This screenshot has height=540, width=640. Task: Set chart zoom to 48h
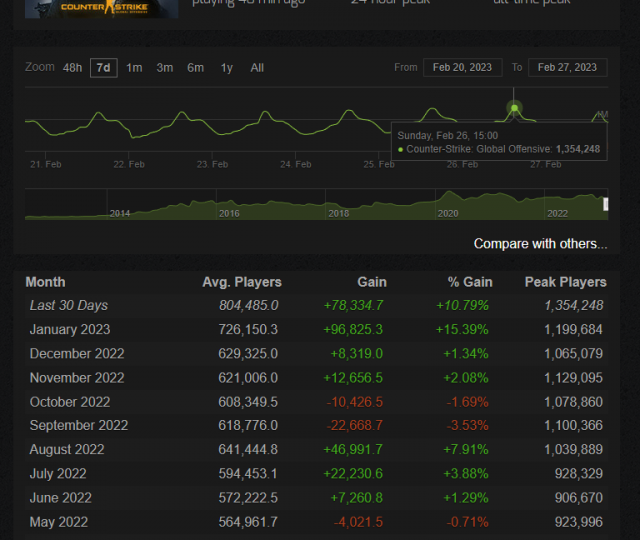pyautogui.click(x=72, y=68)
